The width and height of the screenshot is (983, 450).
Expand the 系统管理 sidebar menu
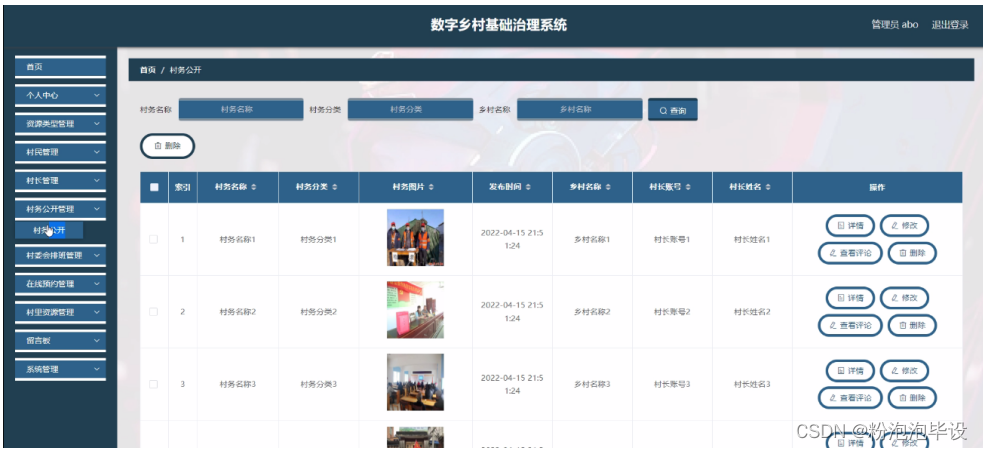tap(60, 369)
